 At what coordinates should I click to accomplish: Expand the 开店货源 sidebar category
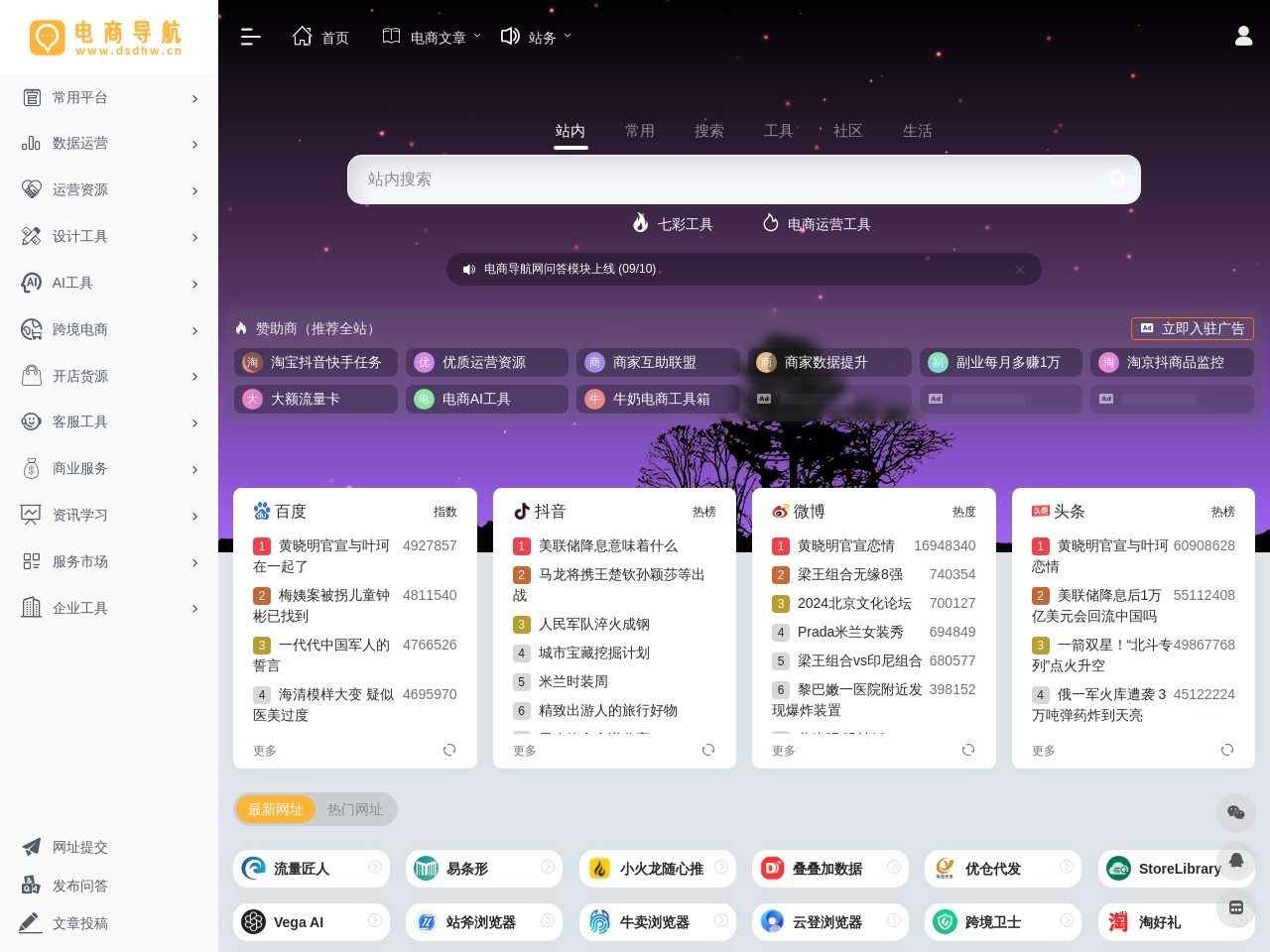[109, 376]
